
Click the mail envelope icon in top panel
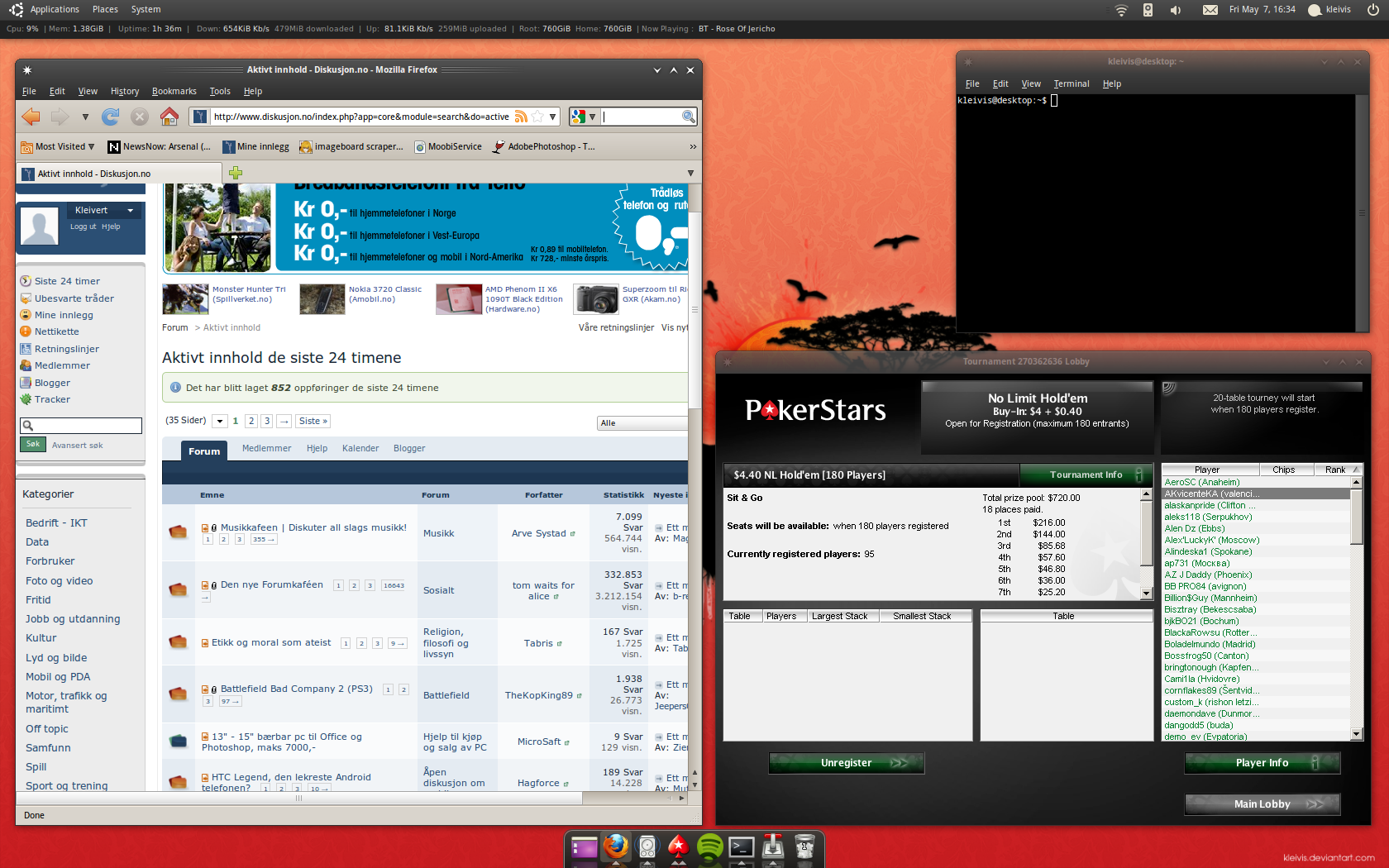pyautogui.click(x=1210, y=10)
